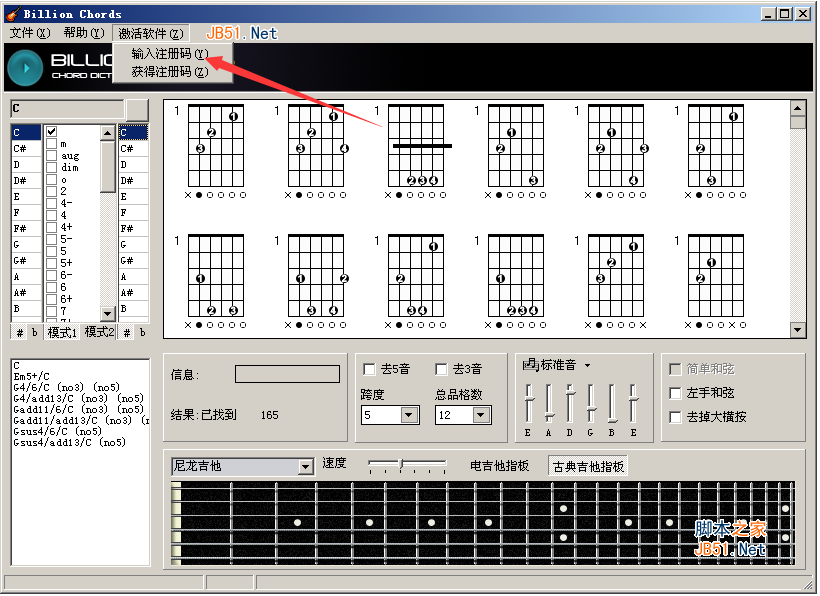Click the 电吉他指板 button
Image resolution: width=820 pixels, height=596 pixels.
tap(499, 466)
